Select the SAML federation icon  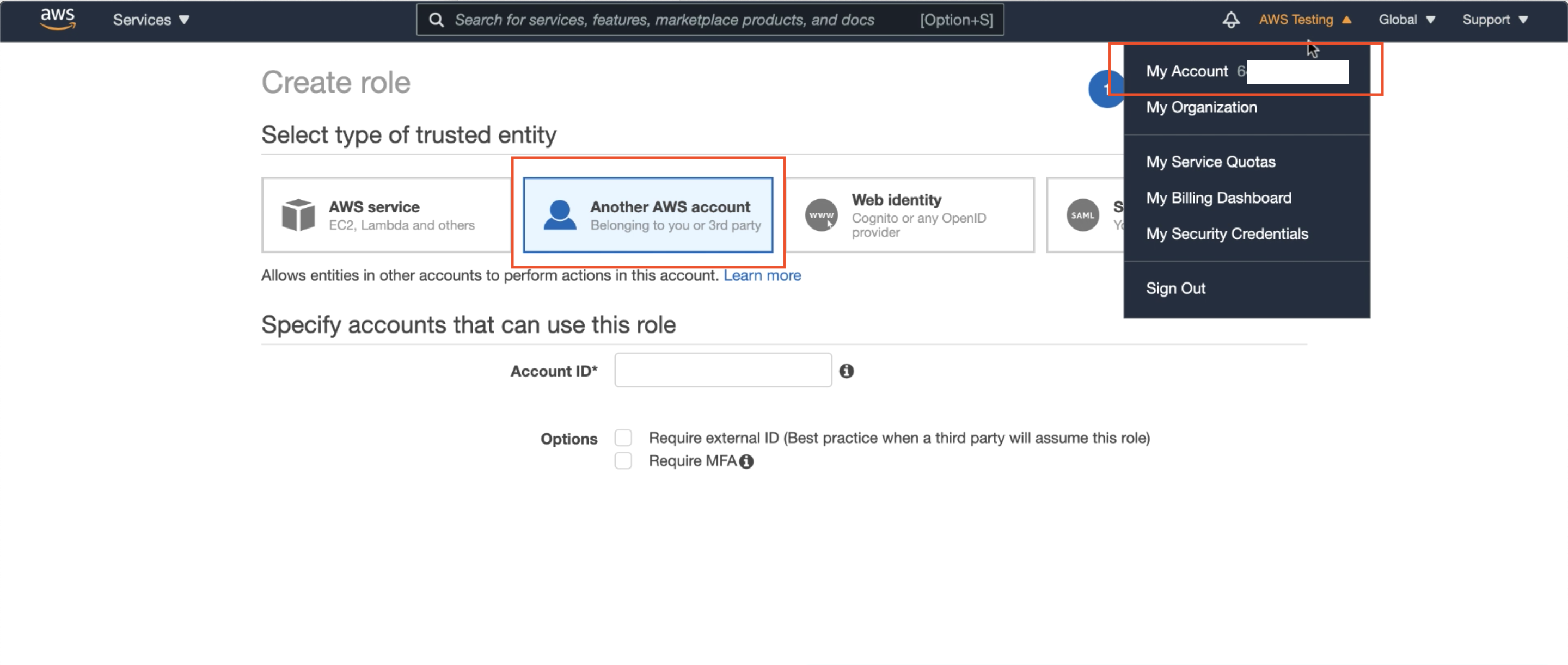[x=1082, y=215]
